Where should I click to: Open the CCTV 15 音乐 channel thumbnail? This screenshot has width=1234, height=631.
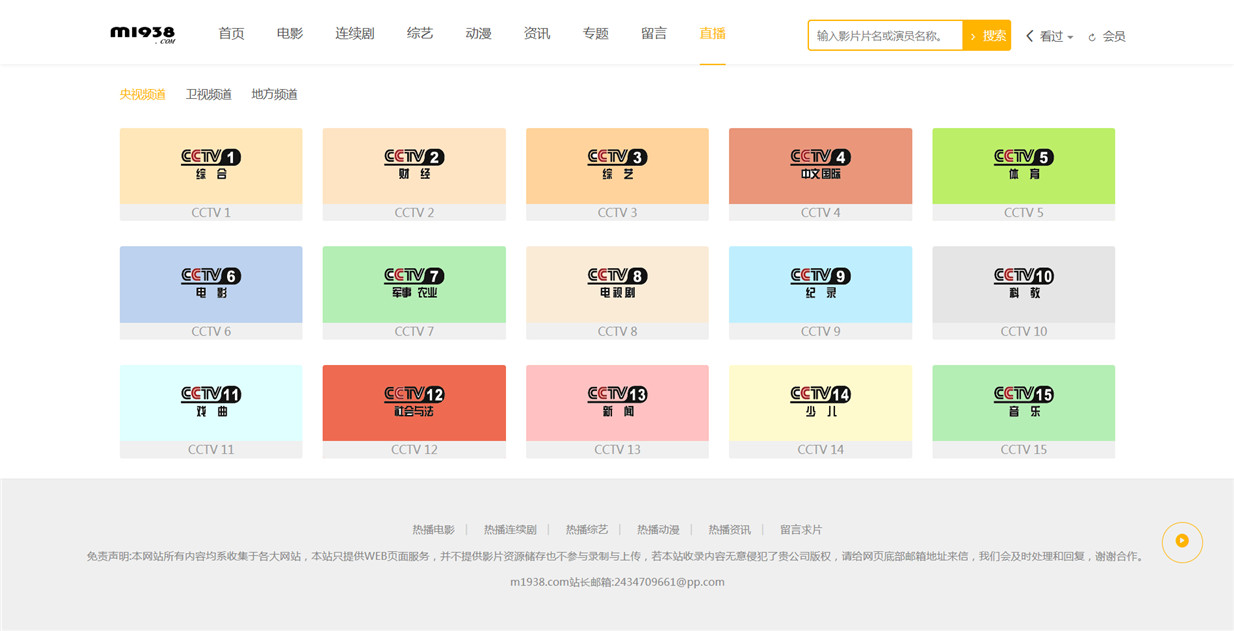coord(1023,403)
